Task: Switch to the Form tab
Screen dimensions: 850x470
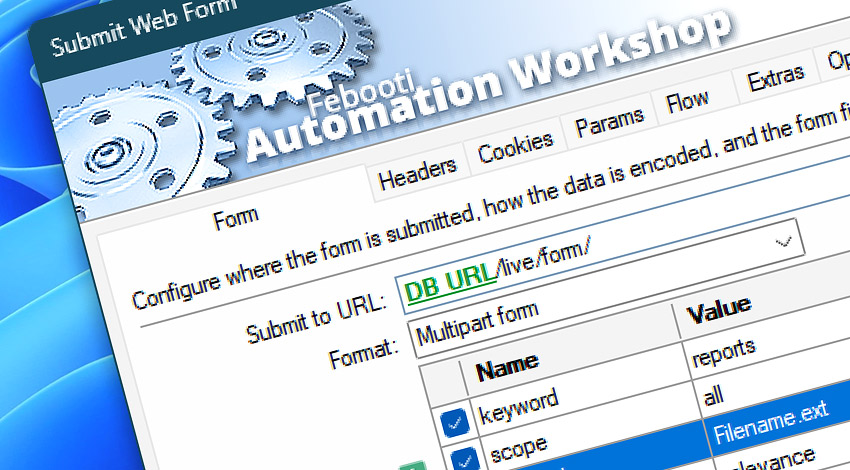Action: pyautogui.click(x=236, y=218)
